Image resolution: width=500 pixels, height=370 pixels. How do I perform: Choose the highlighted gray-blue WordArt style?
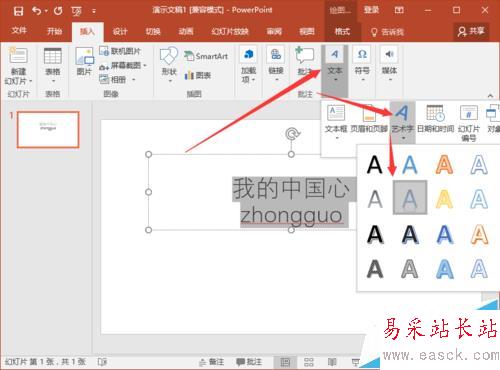click(x=410, y=198)
